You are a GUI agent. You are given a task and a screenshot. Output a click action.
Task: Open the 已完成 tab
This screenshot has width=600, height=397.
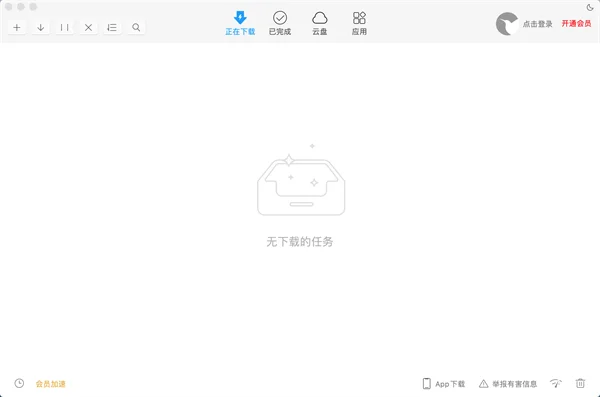(x=280, y=23)
